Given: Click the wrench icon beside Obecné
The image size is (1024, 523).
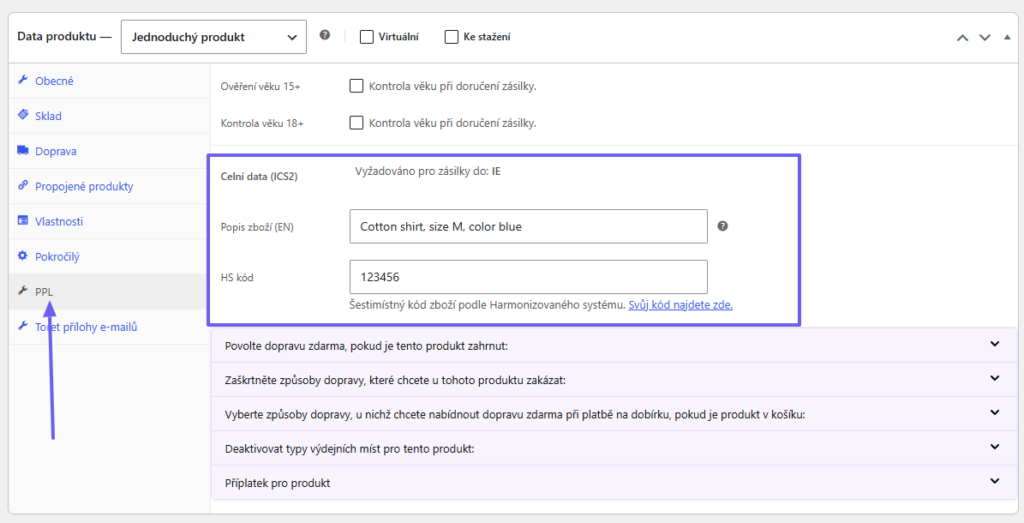Looking at the screenshot, I should pyautogui.click(x=23, y=80).
